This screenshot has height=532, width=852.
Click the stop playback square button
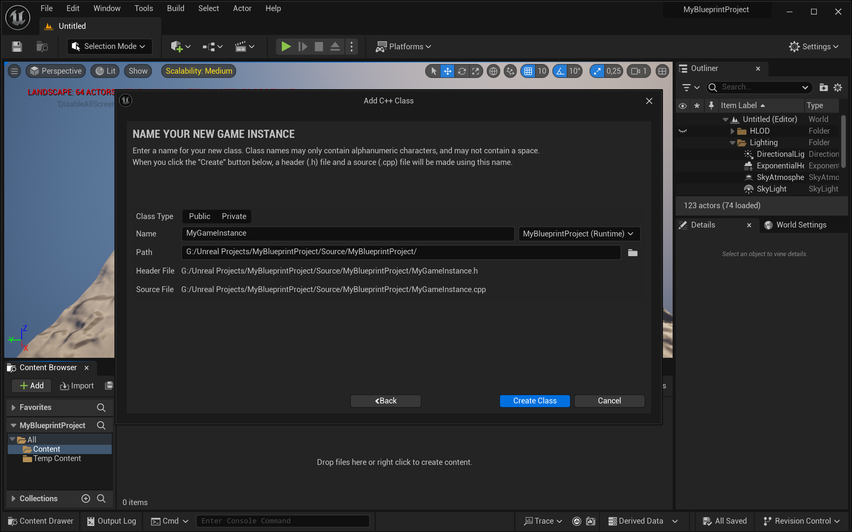[319, 47]
